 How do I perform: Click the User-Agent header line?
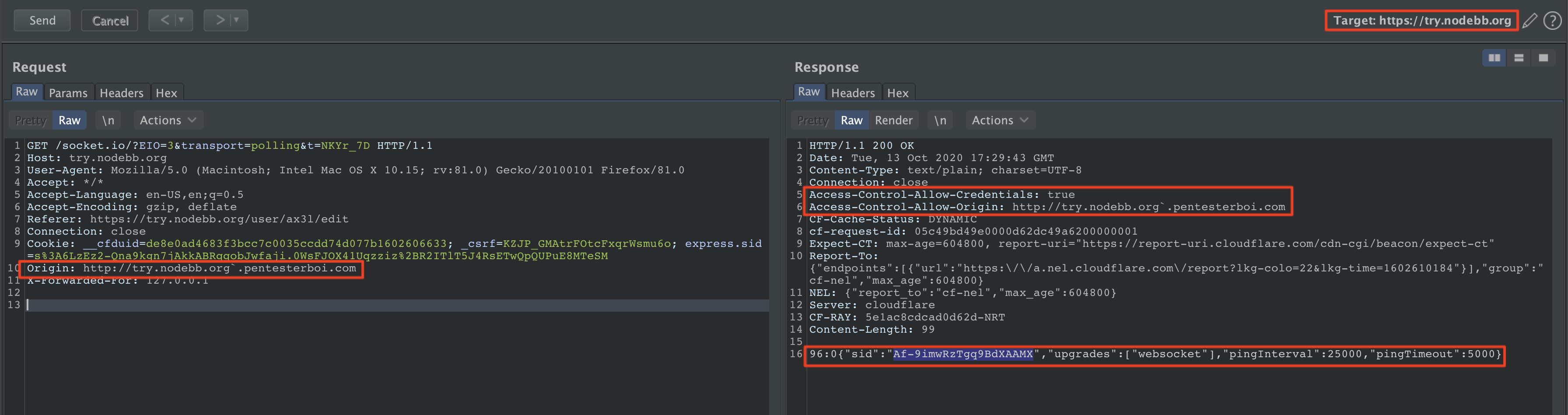[x=356, y=170]
